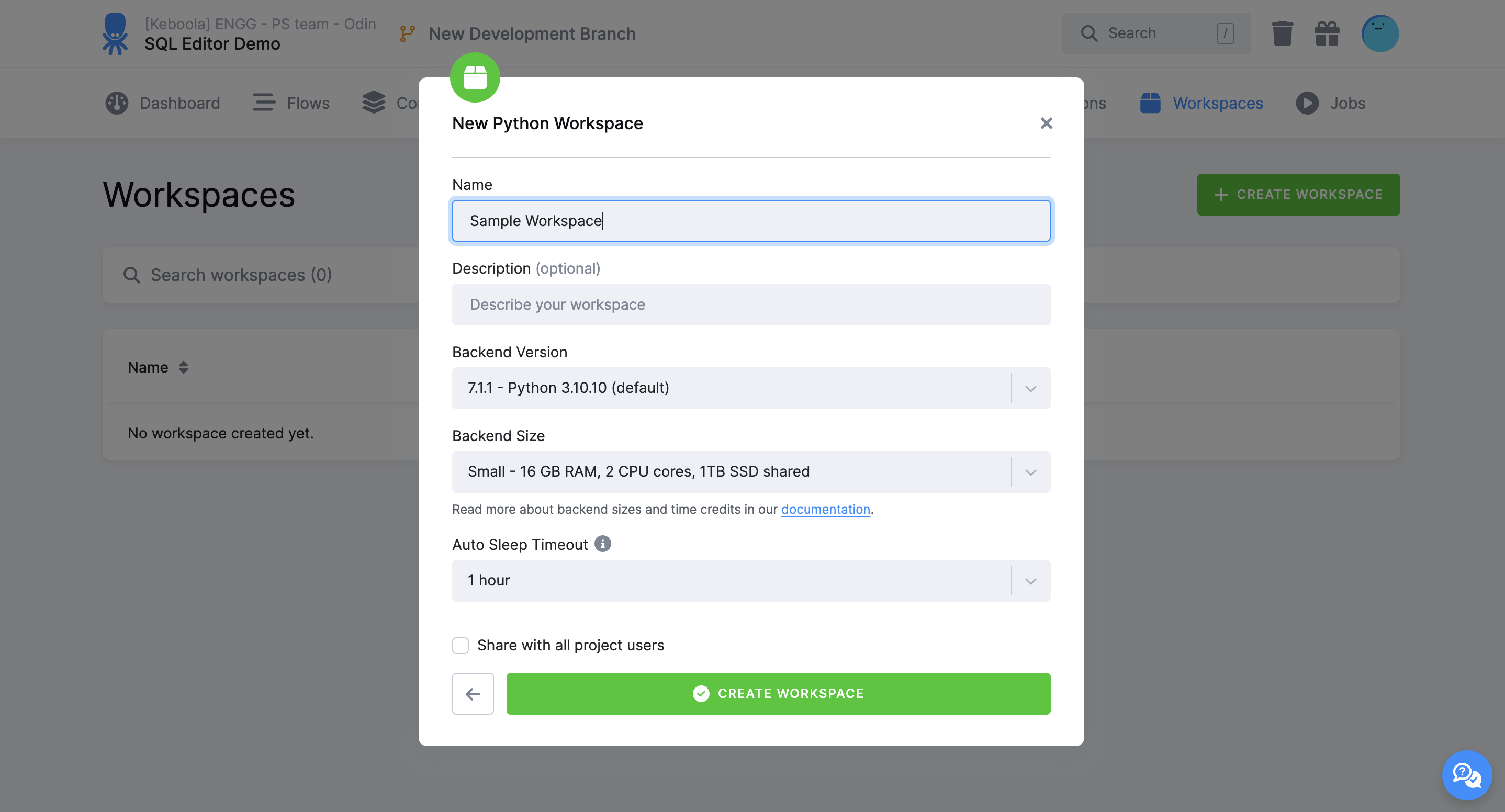Viewport: 1505px width, 812px height.
Task: Click the search magnifier in Search workspaces
Action: tap(131, 275)
